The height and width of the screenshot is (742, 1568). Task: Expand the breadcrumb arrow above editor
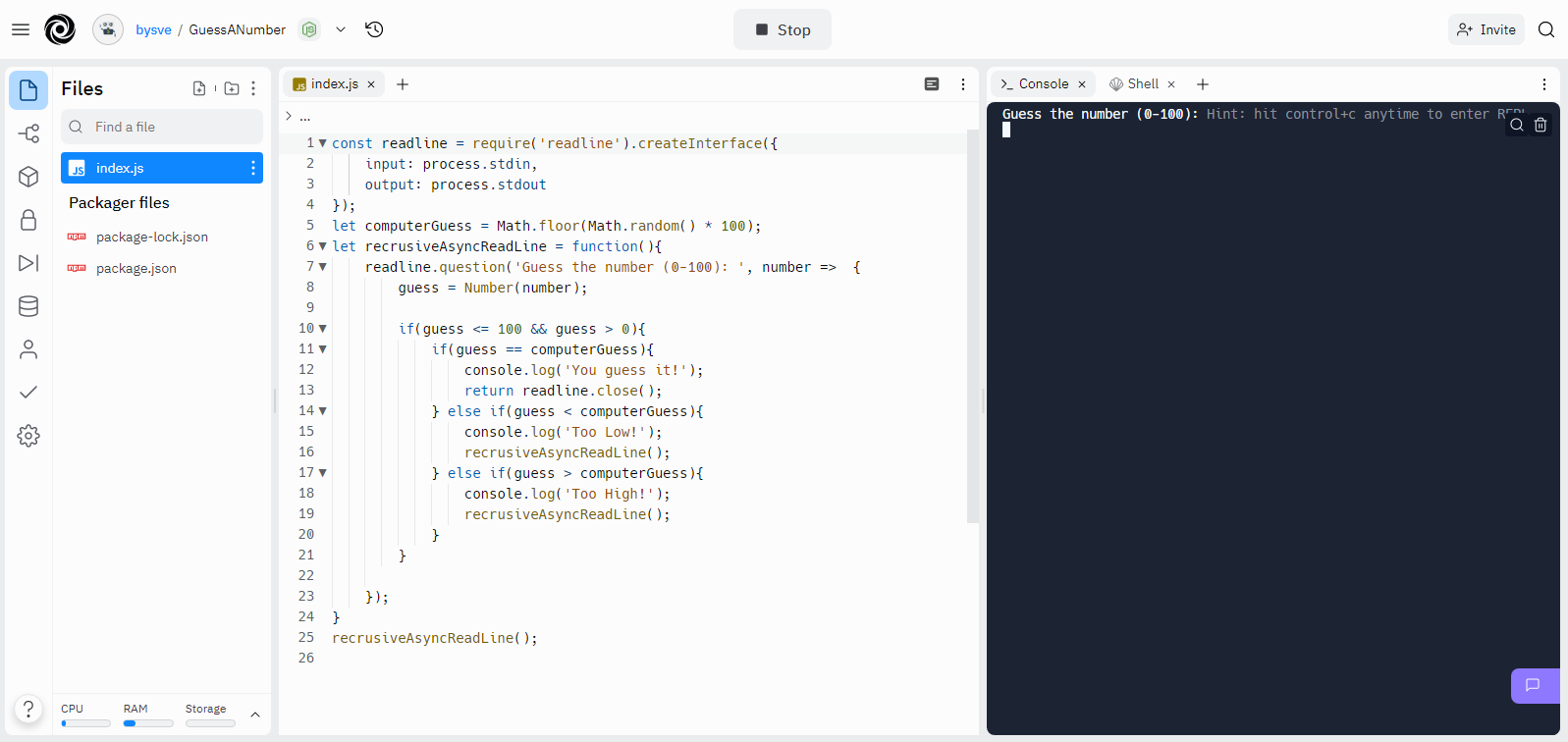(x=289, y=116)
